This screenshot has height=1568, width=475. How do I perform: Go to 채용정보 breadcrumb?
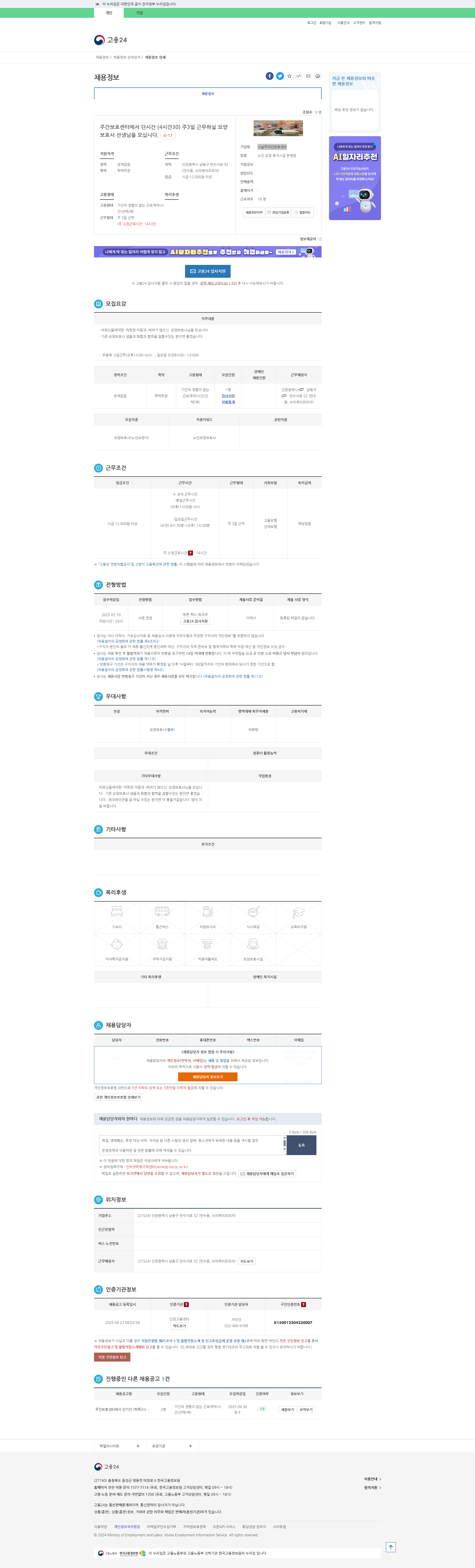coord(102,57)
